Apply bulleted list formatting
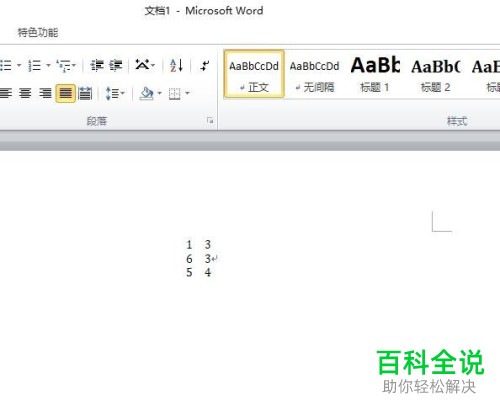Image resolution: width=500 pixels, height=407 pixels. click(x=5, y=65)
